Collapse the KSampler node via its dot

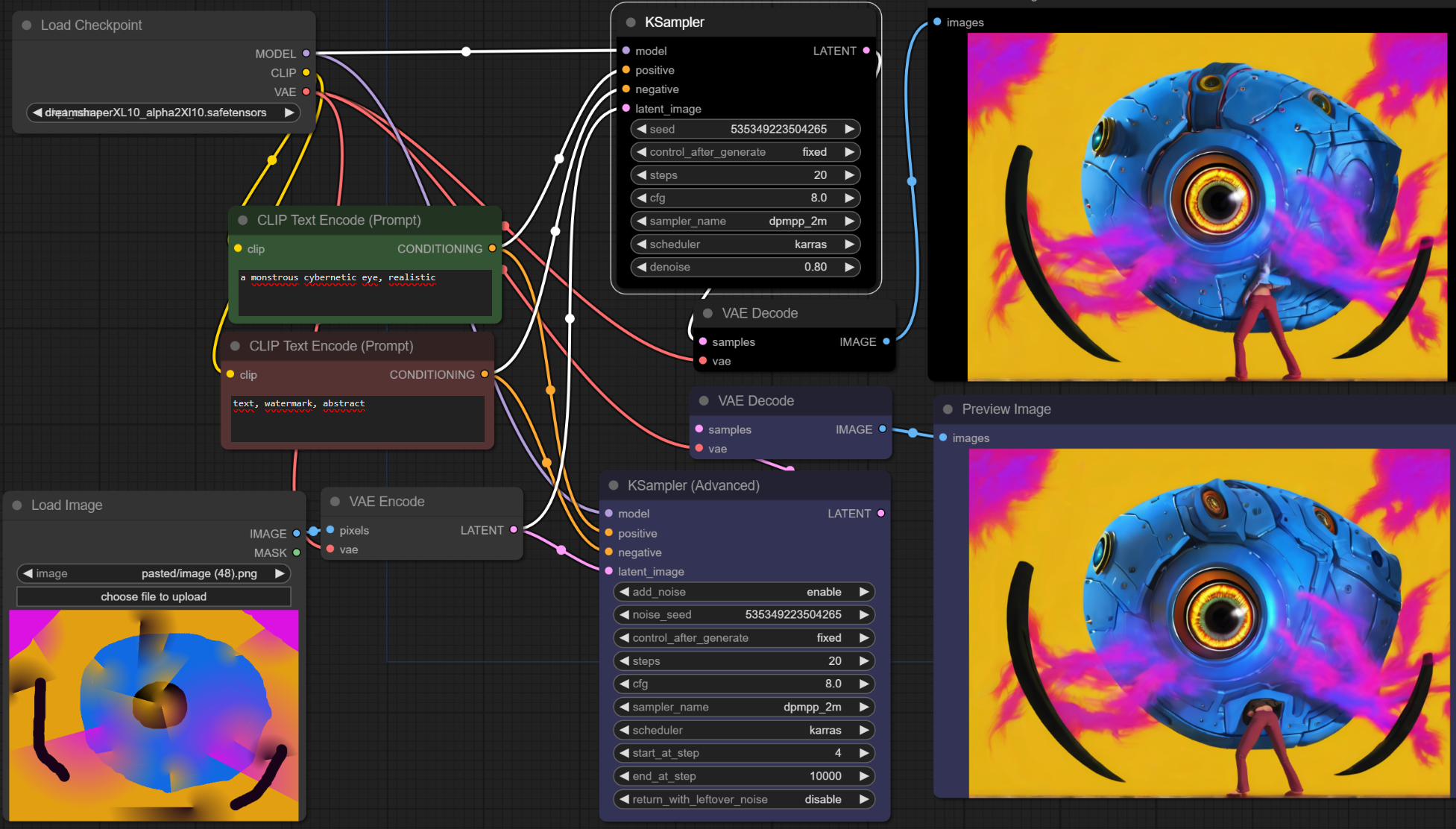tap(631, 22)
